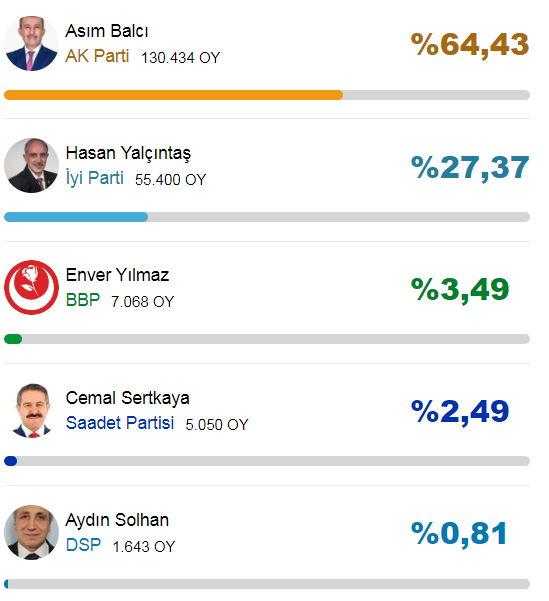The image size is (549, 601).
Task: Open the Saadet Partisi party link
Action: click(x=120, y=423)
